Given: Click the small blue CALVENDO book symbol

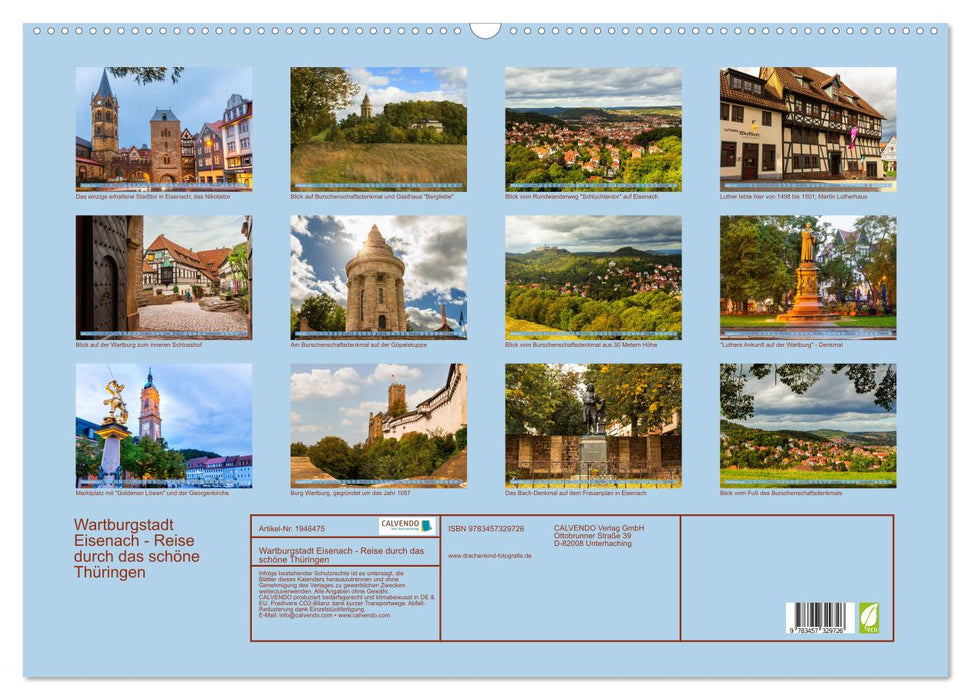Looking at the screenshot, I should pyautogui.click(x=426, y=527).
